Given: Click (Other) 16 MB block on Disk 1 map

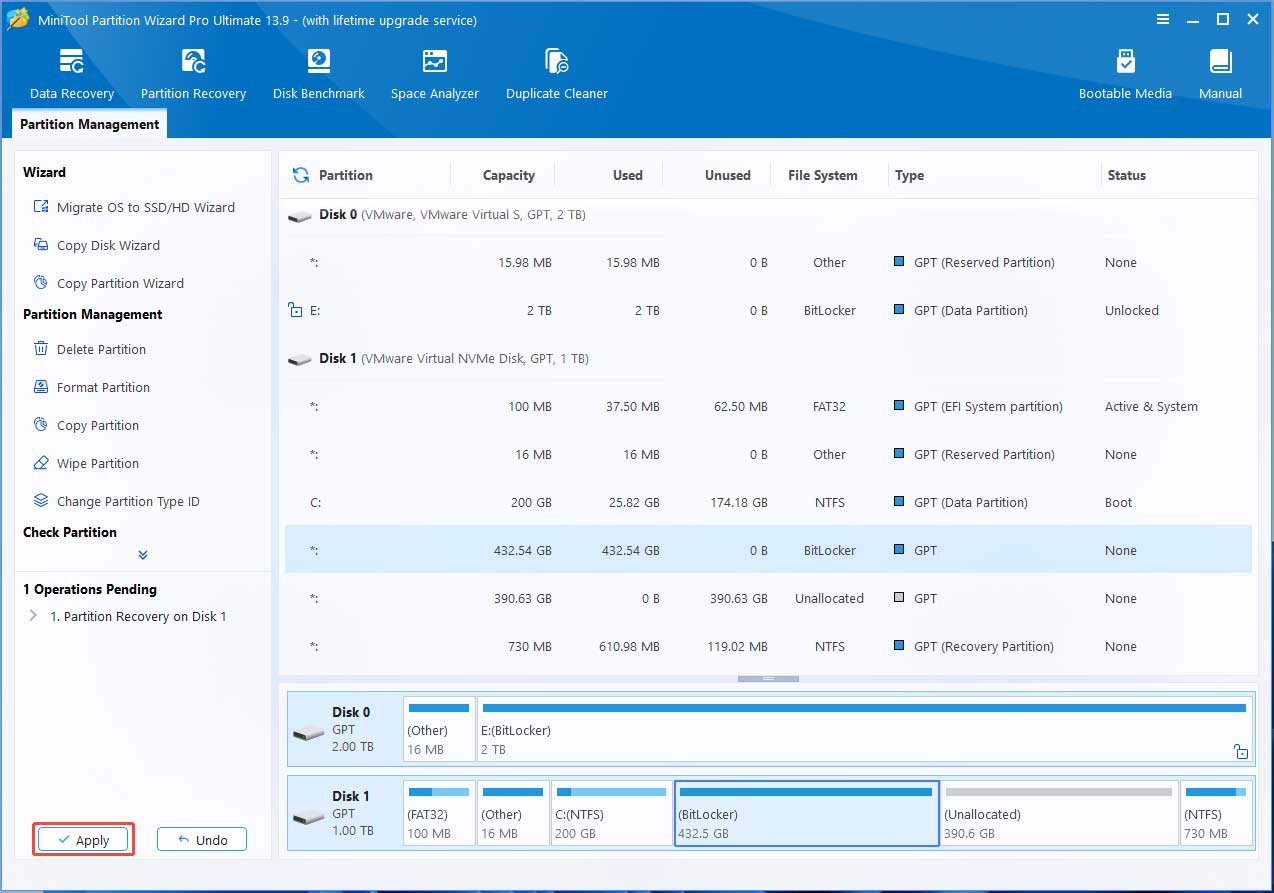Looking at the screenshot, I should pos(513,814).
